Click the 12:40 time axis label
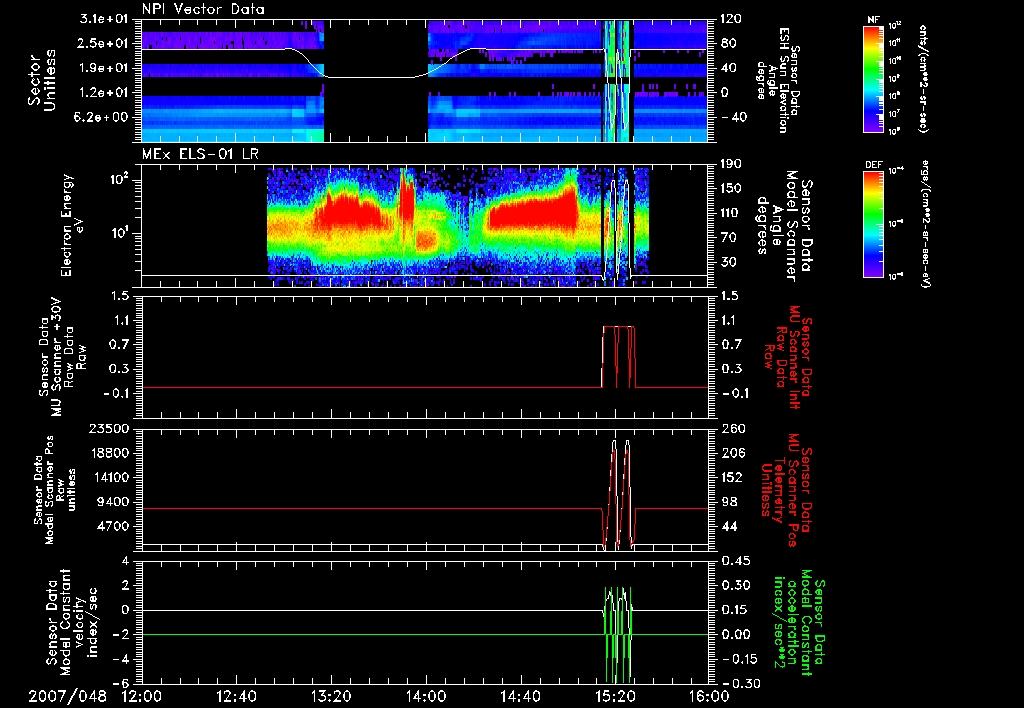Screen dimensions: 1024x708 point(236,696)
